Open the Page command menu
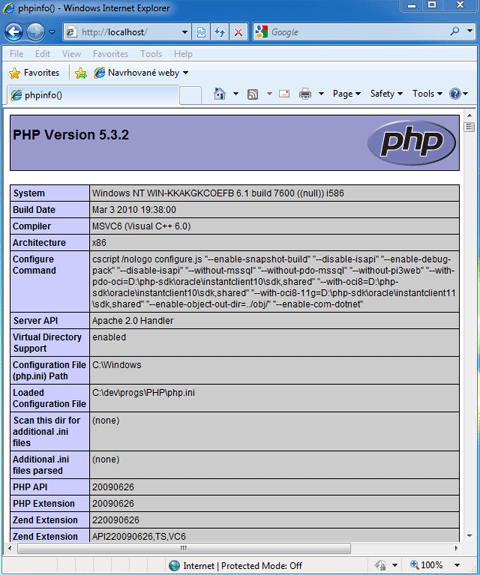 pos(347,94)
